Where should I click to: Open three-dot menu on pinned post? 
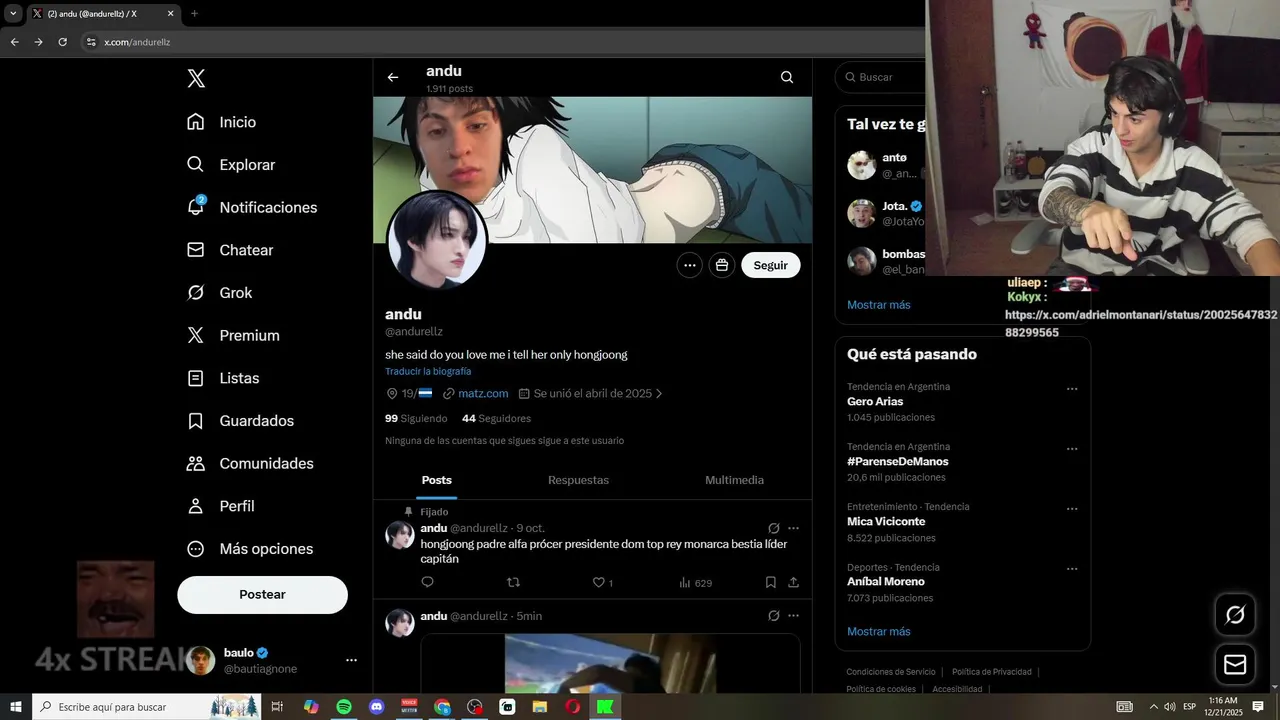click(794, 528)
